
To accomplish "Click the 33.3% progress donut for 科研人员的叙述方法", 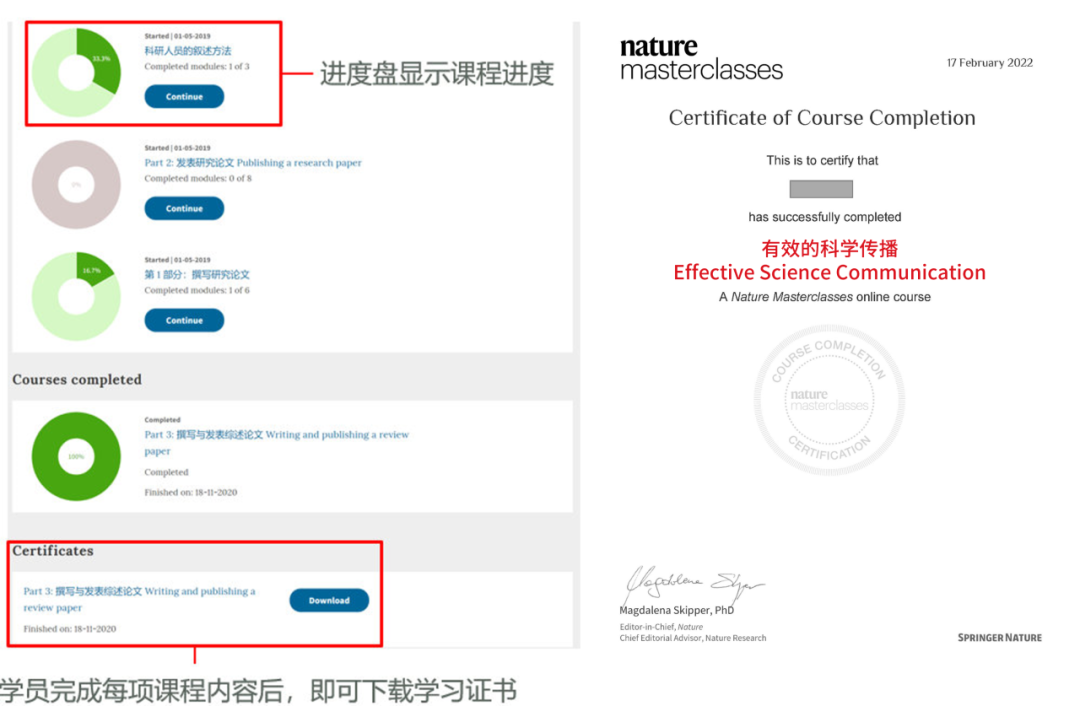I will pyautogui.click(x=76, y=72).
